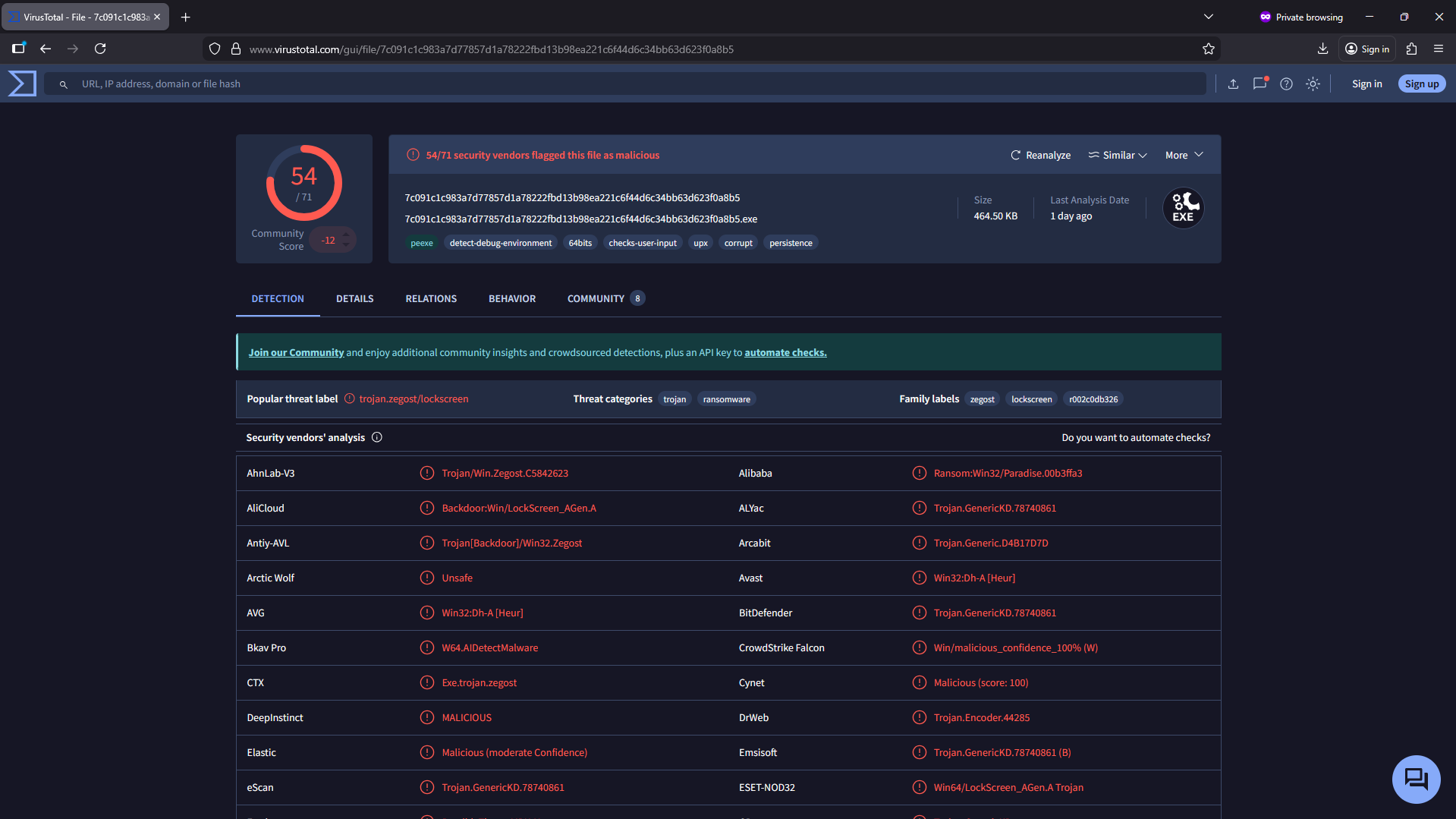Click the EXE file type icon
The width and height of the screenshot is (1456, 819).
[x=1183, y=208]
